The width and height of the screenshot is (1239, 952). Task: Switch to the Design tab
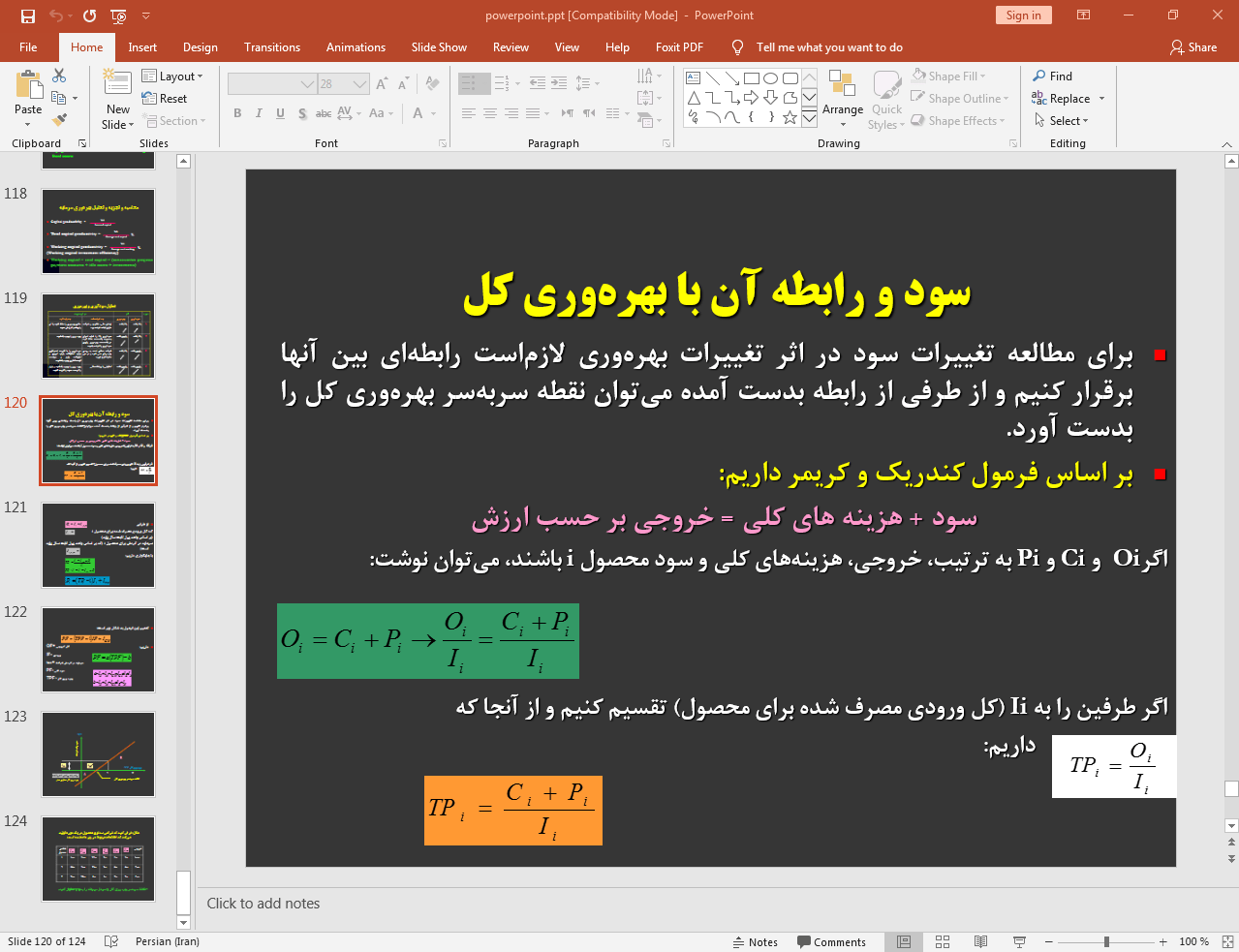click(200, 46)
